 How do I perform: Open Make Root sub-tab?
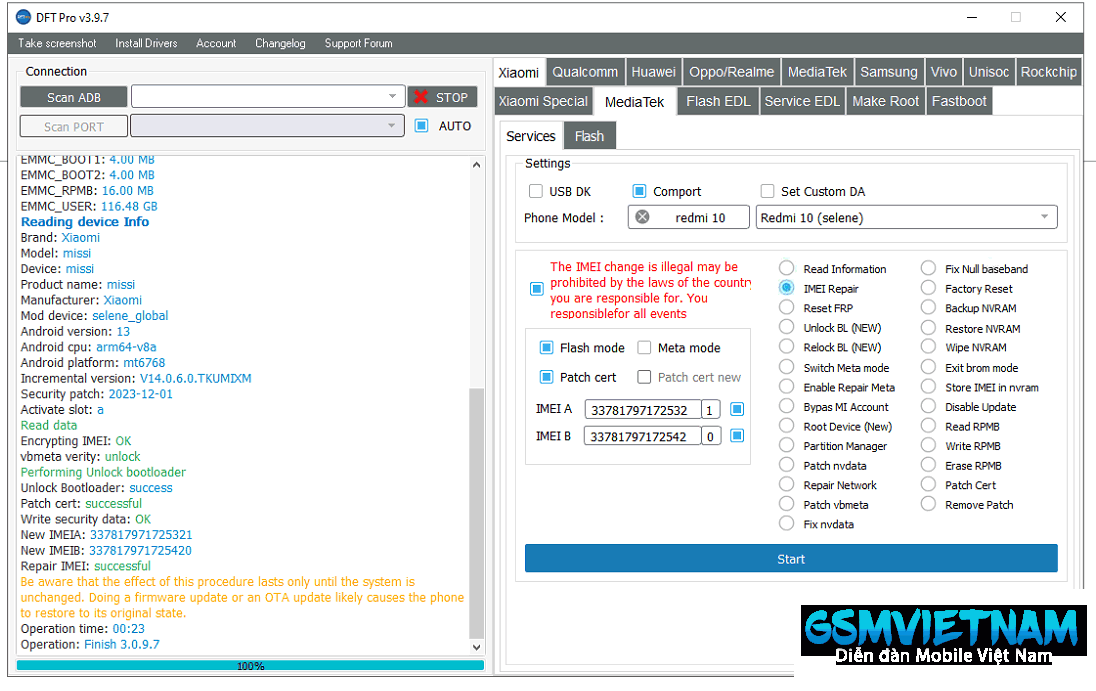(886, 101)
